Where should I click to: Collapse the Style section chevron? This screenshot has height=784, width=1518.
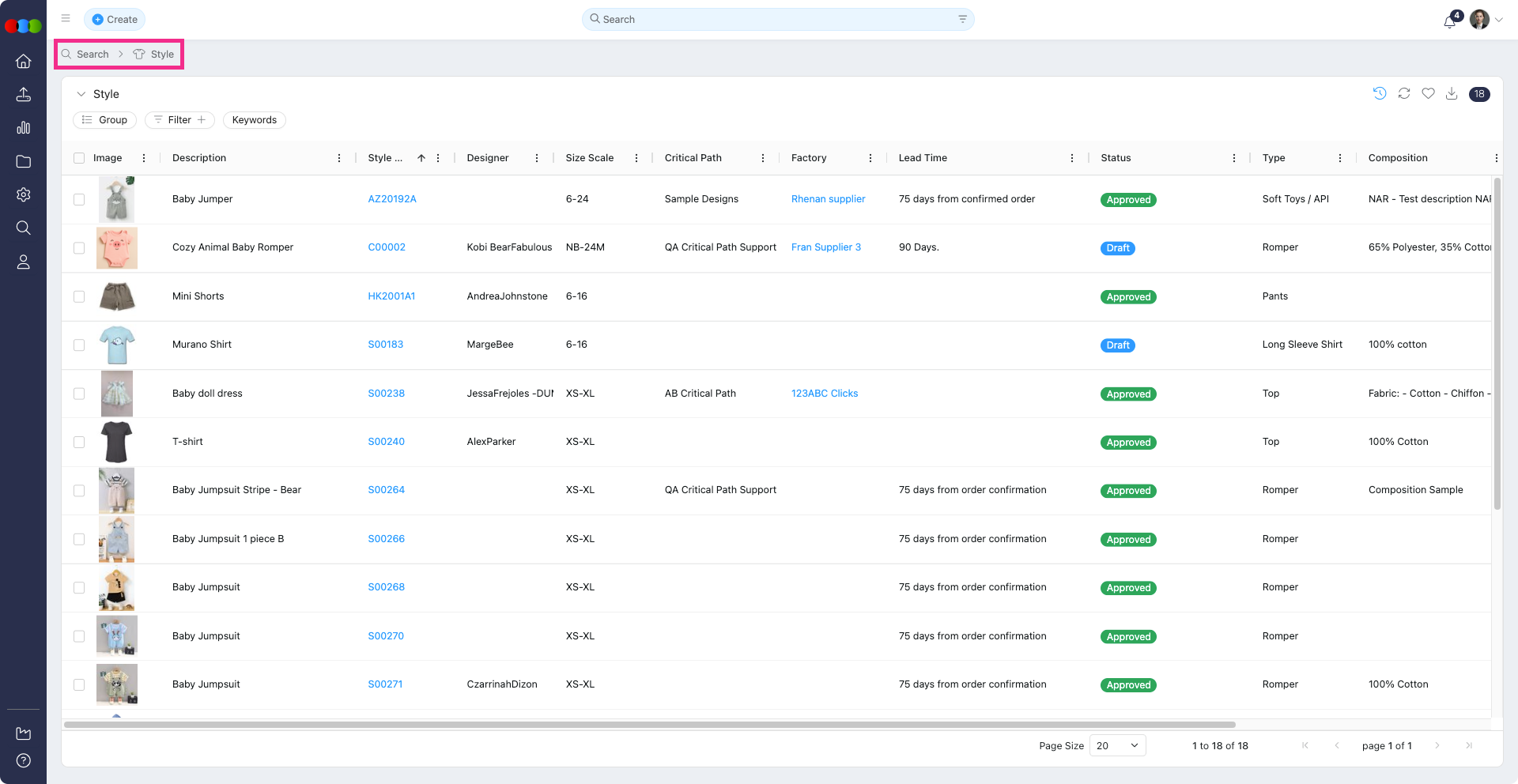point(81,94)
